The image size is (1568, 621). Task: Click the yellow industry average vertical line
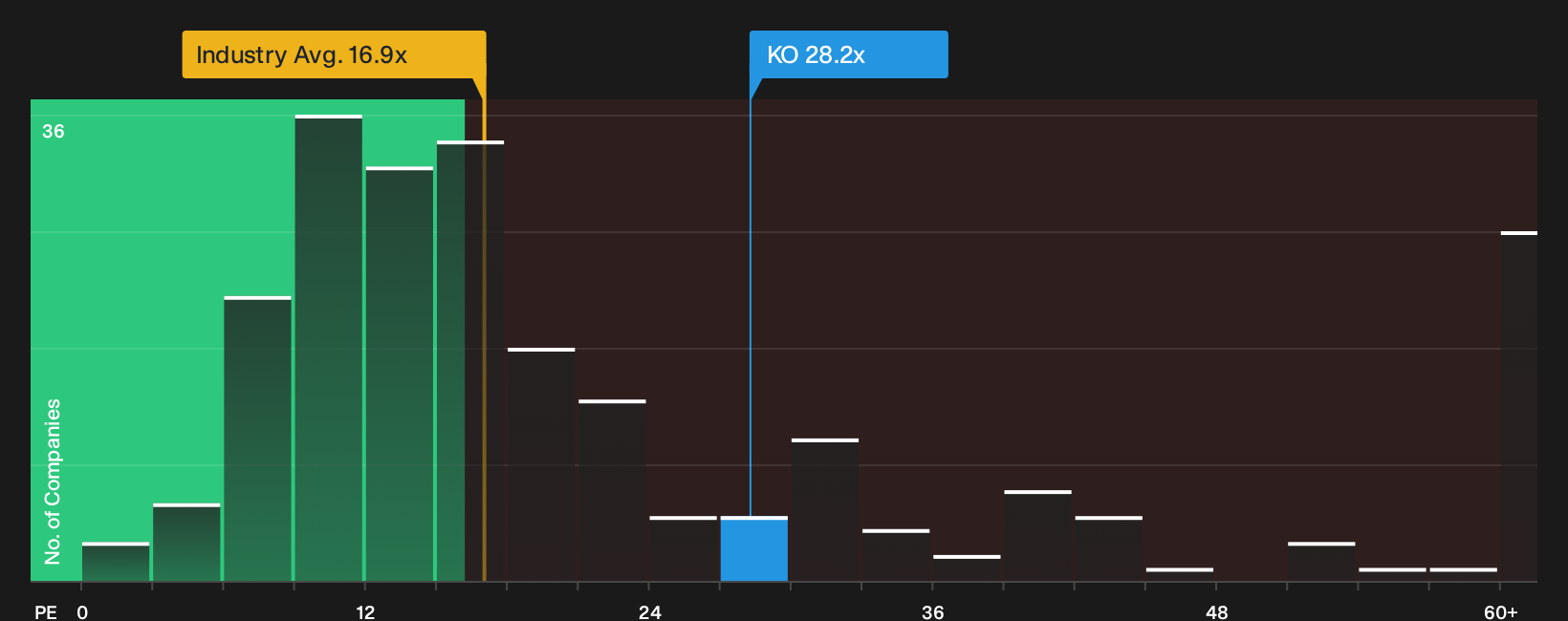(x=484, y=330)
